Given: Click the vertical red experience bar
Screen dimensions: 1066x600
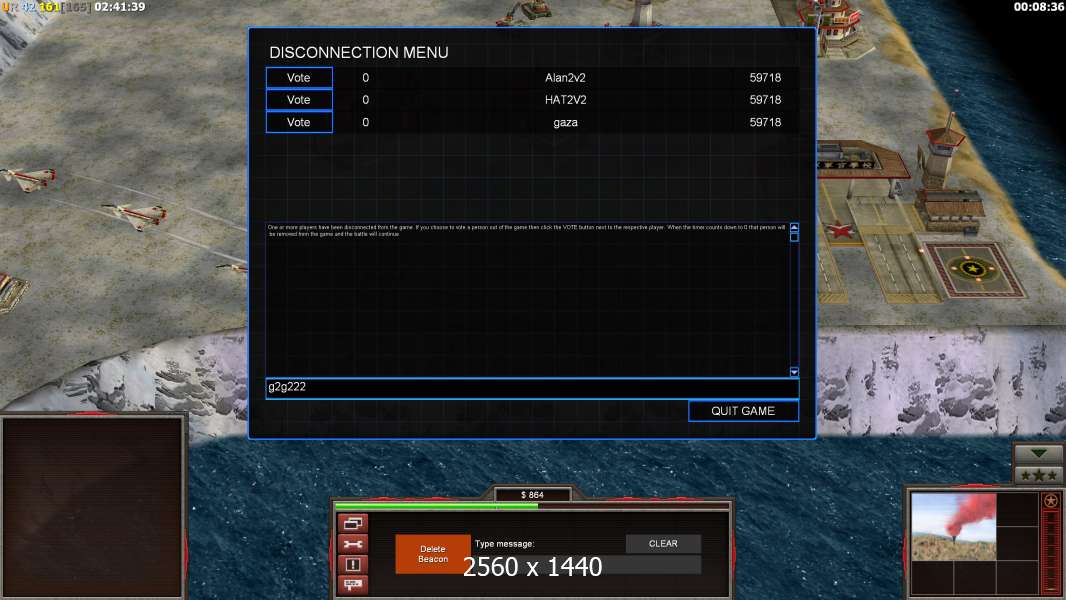Looking at the screenshot, I should [x=1051, y=552].
